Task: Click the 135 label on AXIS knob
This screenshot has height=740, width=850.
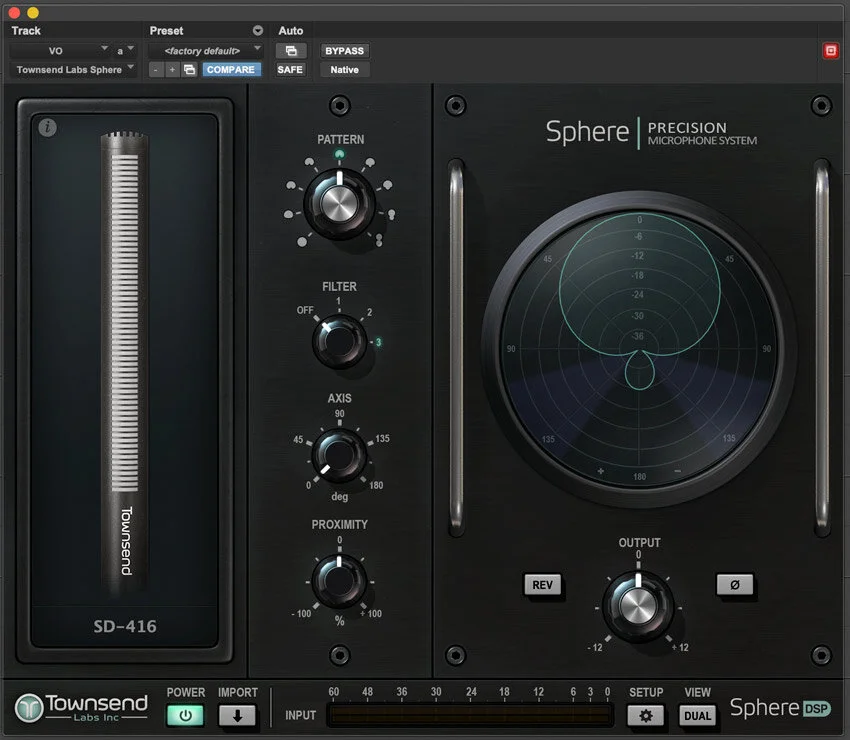Action: pos(382,438)
